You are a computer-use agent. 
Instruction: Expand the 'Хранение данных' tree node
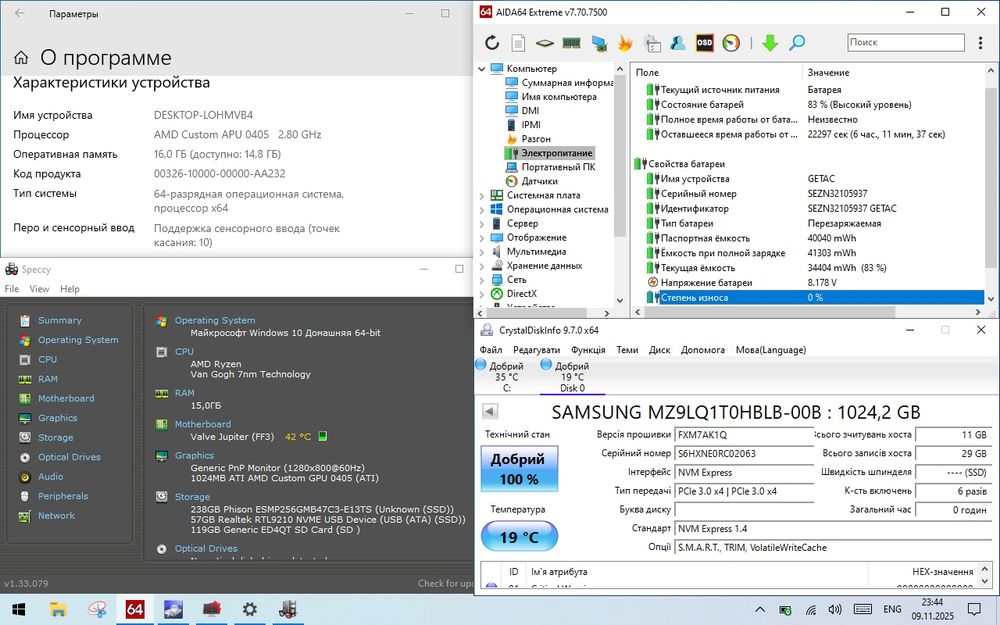click(x=482, y=266)
